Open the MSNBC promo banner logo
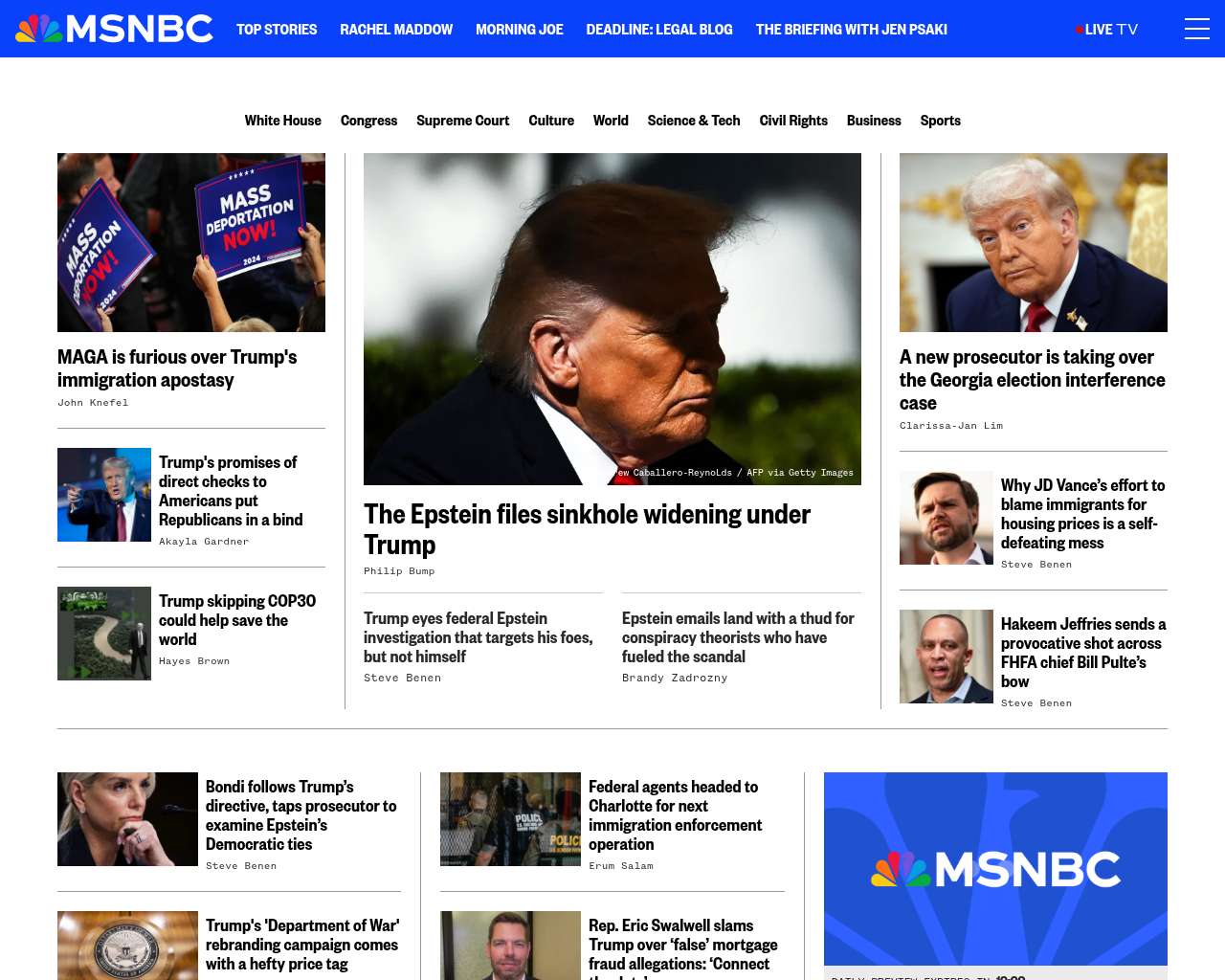The image size is (1225, 980). tap(995, 869)
